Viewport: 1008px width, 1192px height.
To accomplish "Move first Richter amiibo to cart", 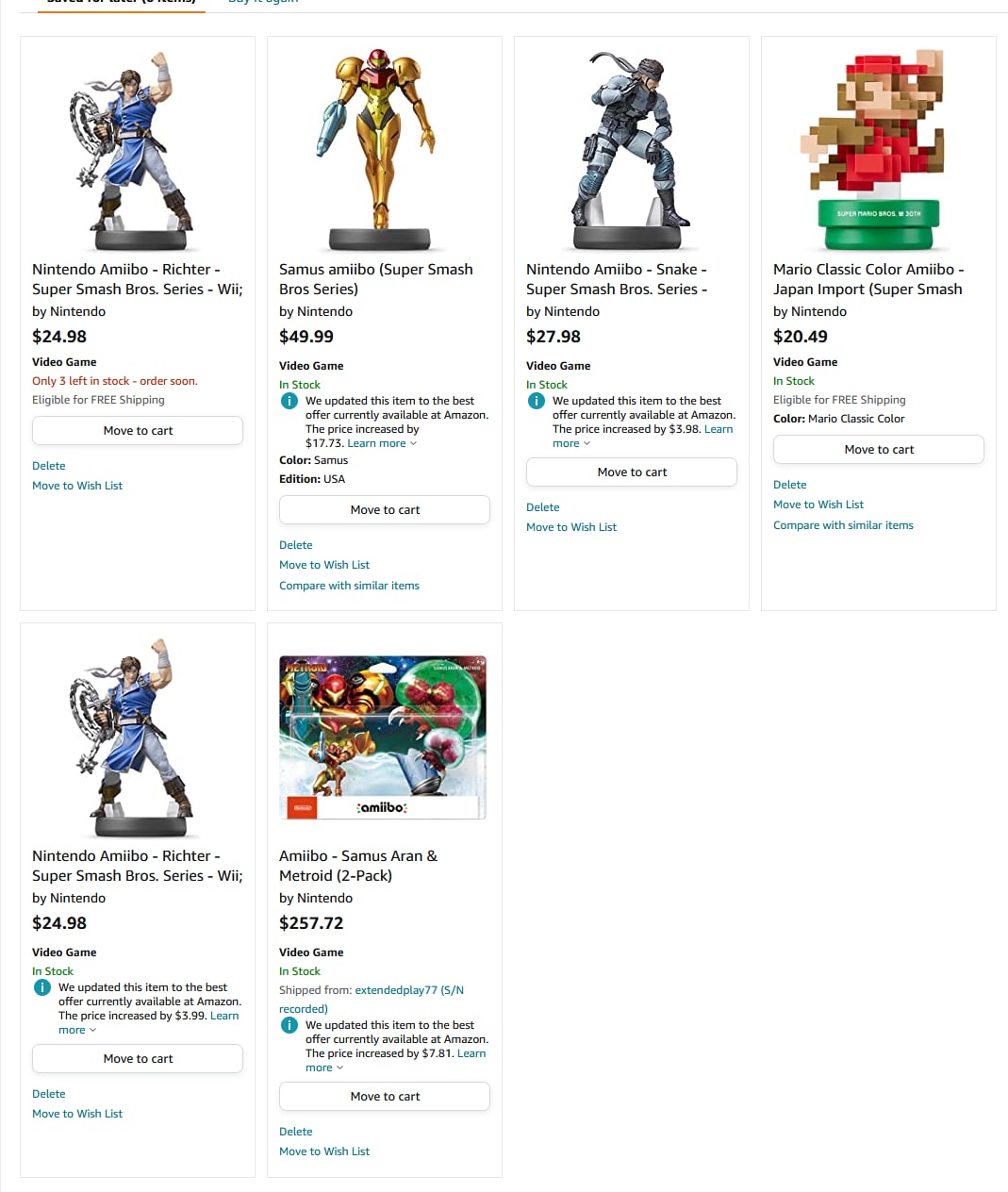I will click(x=138, y=431).
